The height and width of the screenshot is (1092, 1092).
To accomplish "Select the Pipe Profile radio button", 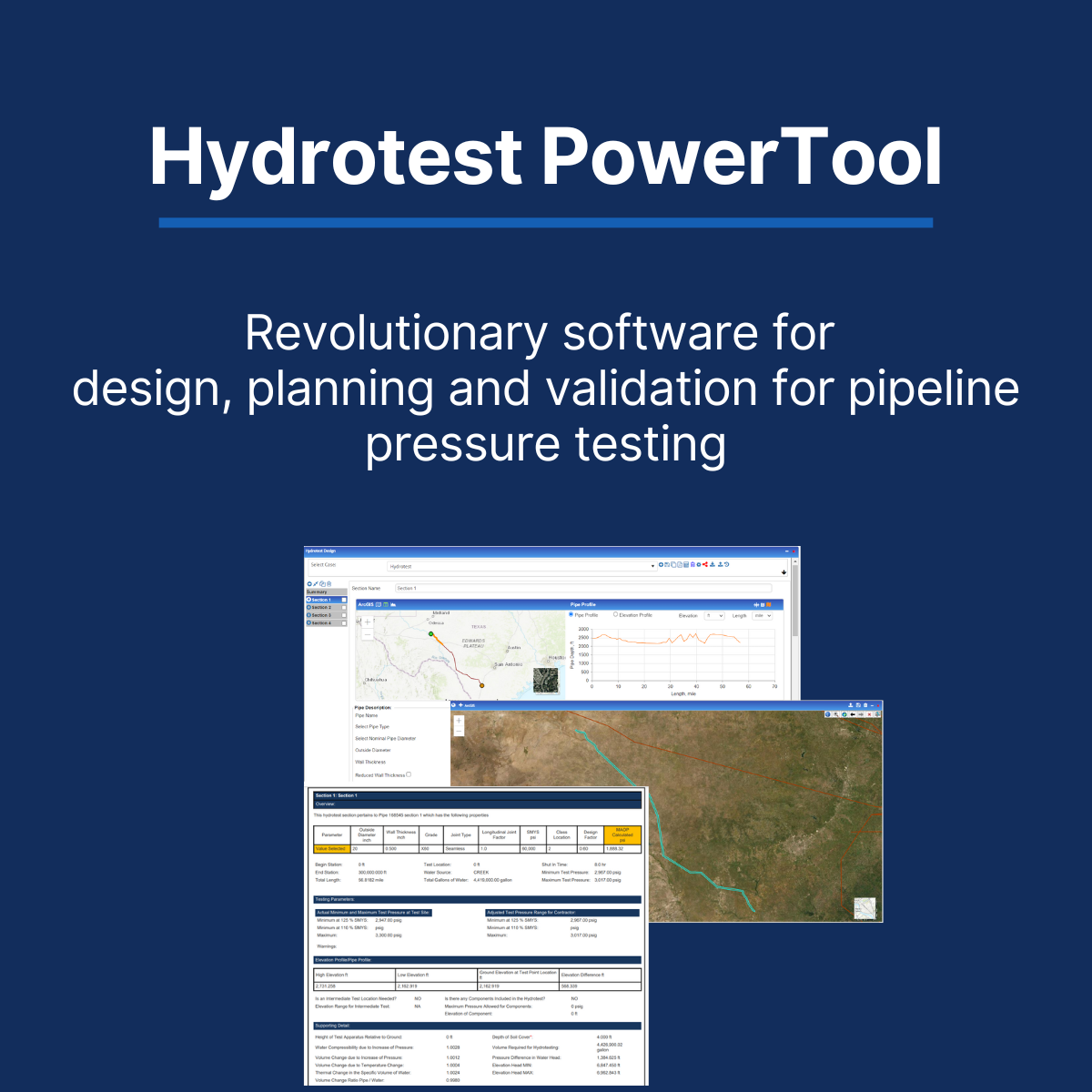I will 571,615.
